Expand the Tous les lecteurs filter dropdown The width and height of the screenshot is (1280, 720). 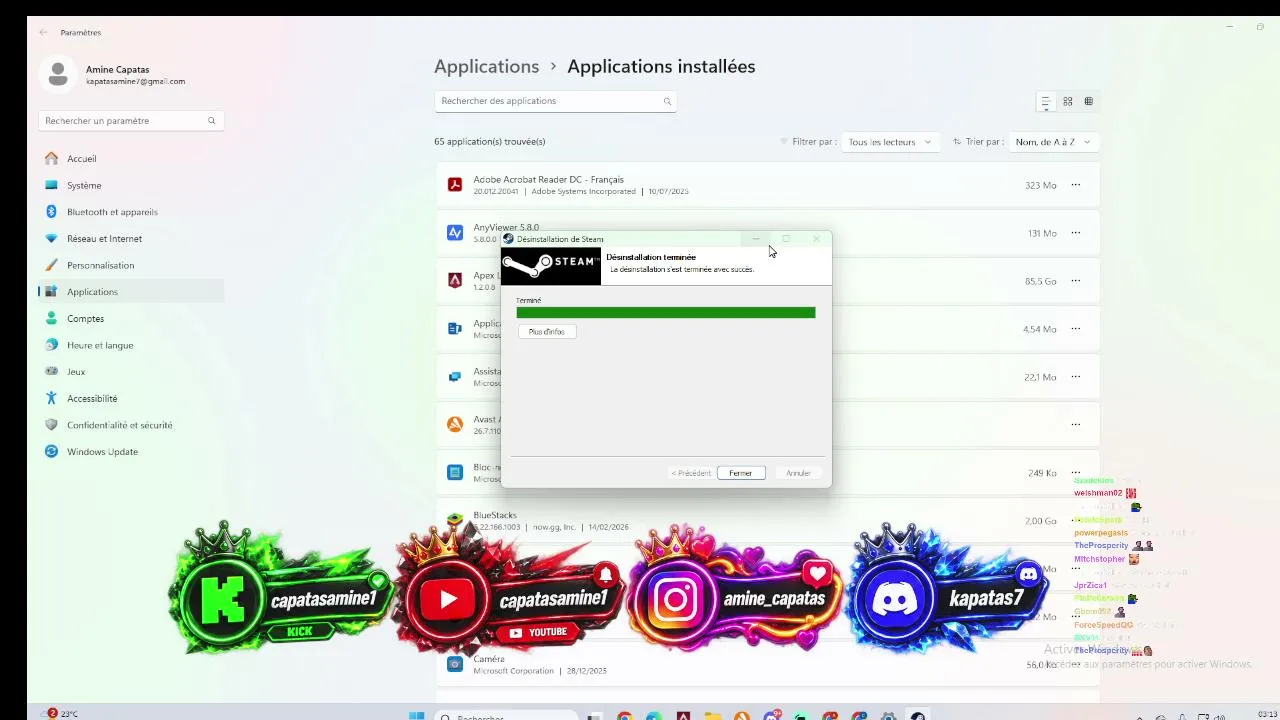coord(890,142)
